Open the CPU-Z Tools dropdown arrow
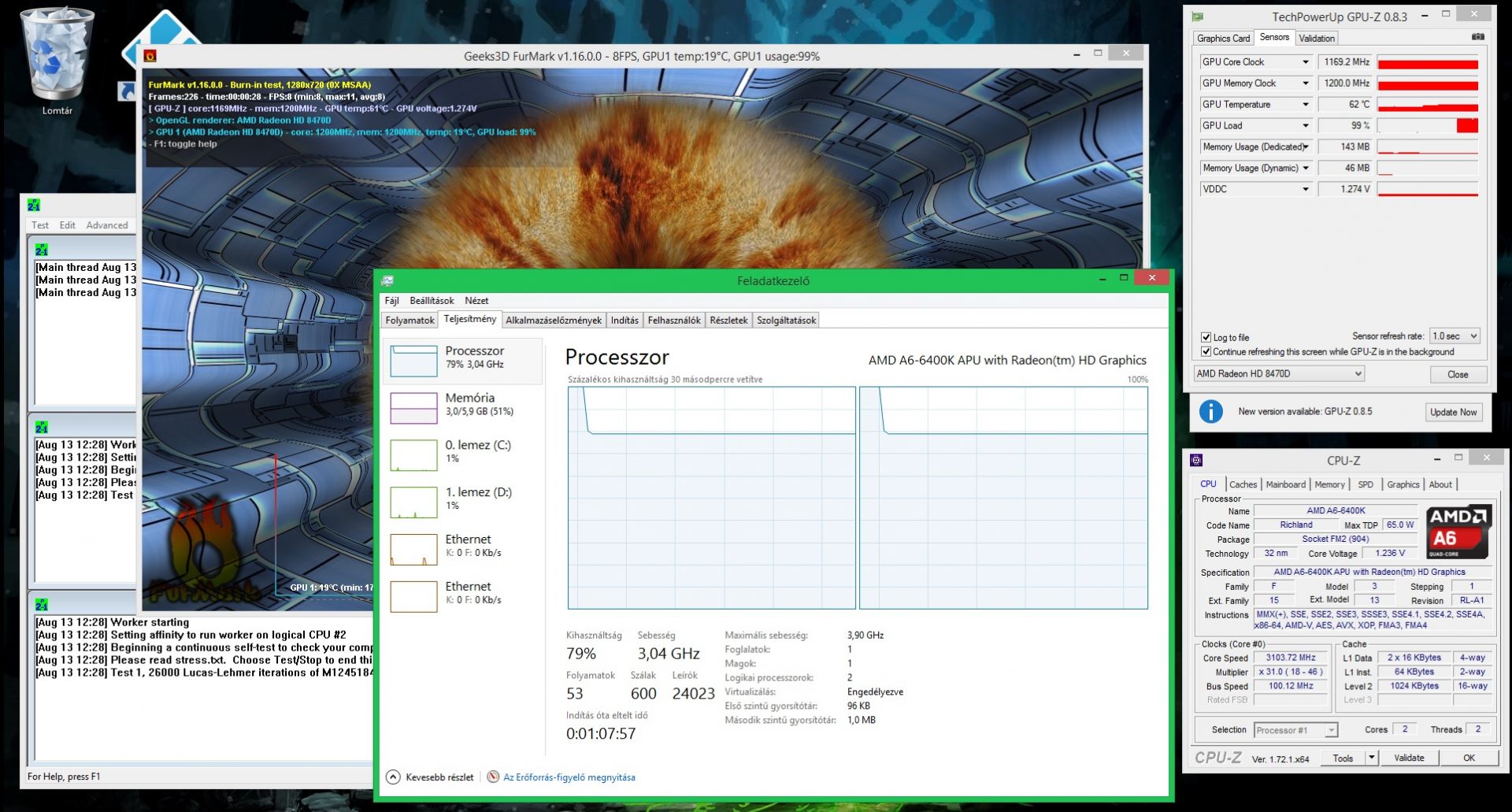The image size is (1512, 812). (1371, 758)
